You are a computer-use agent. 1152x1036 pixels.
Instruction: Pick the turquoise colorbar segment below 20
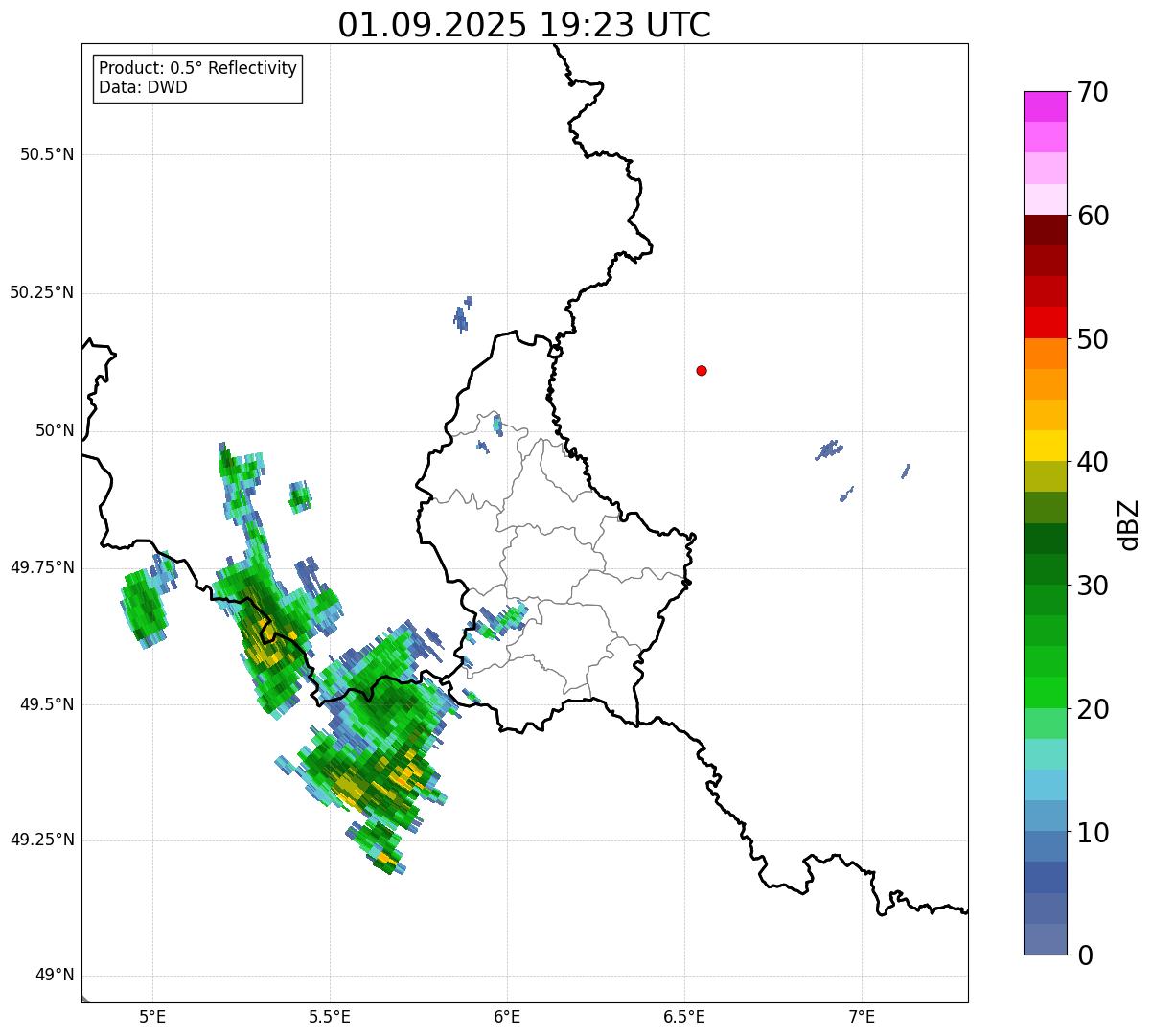point(1046,754)
